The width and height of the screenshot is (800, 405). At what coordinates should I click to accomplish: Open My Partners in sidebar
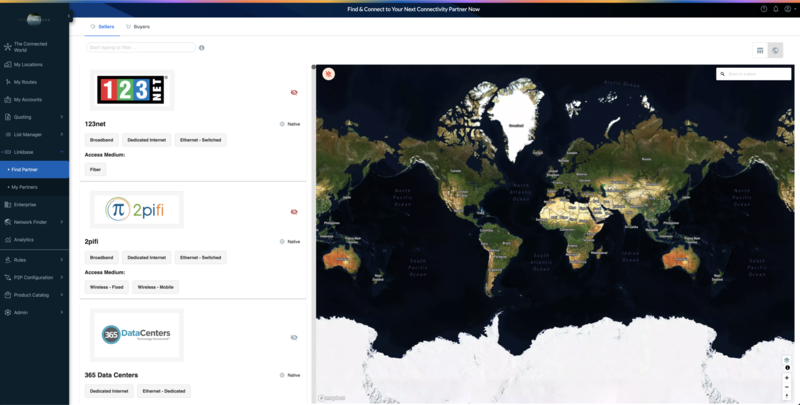click(34, 187)
